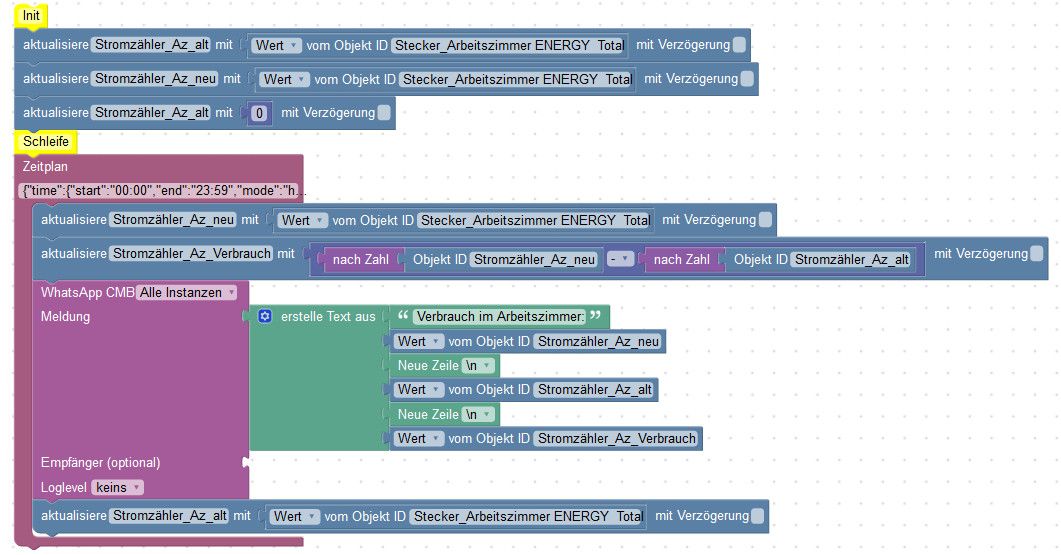Select the yellow 'Schleife' comment label
Image resolution: width=1061 pixels, height=555 pixels.
[x=45, y=141]
